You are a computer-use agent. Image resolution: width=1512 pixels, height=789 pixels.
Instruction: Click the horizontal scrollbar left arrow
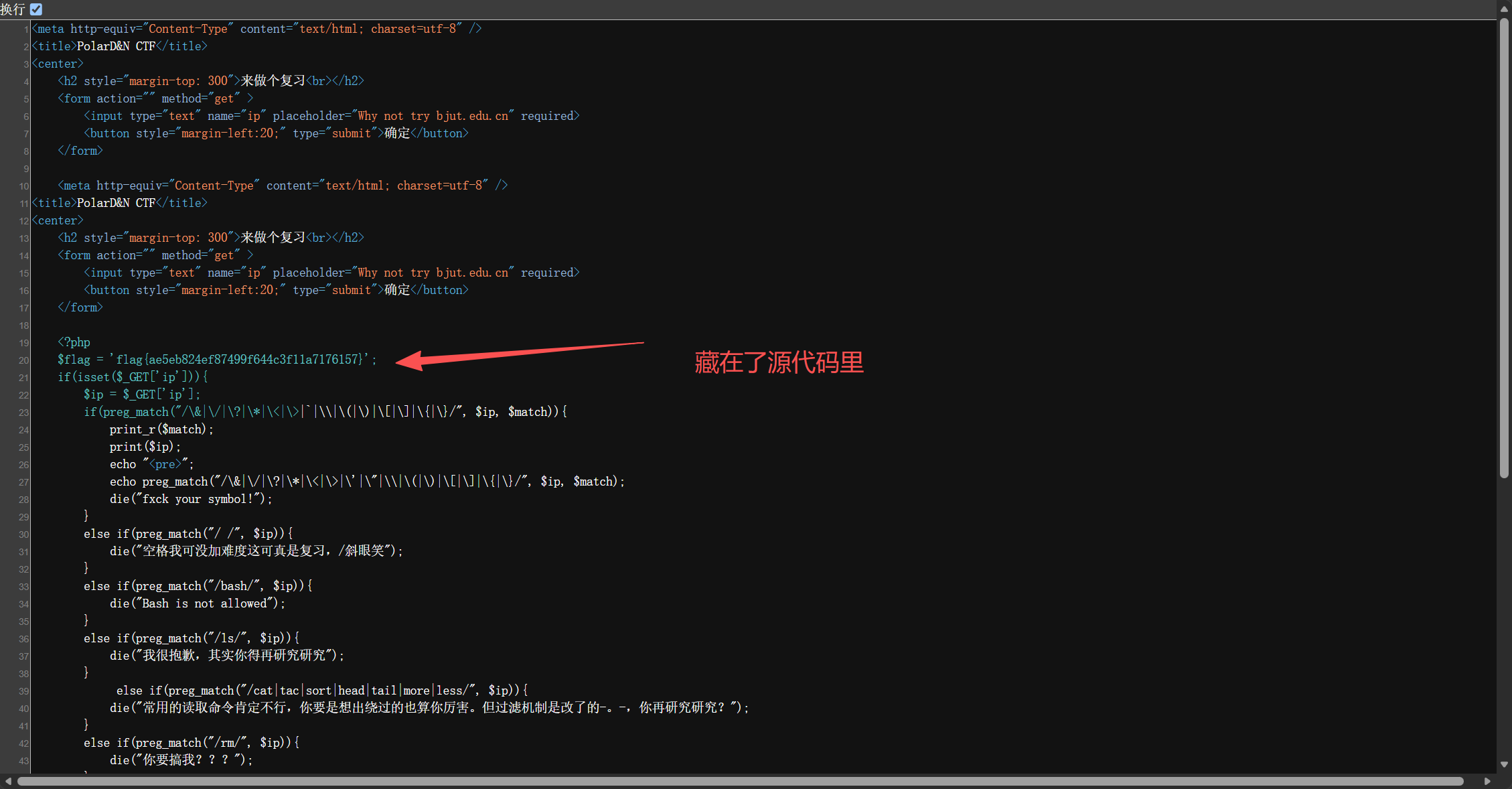pyautogui.click(x=8, y=781)
